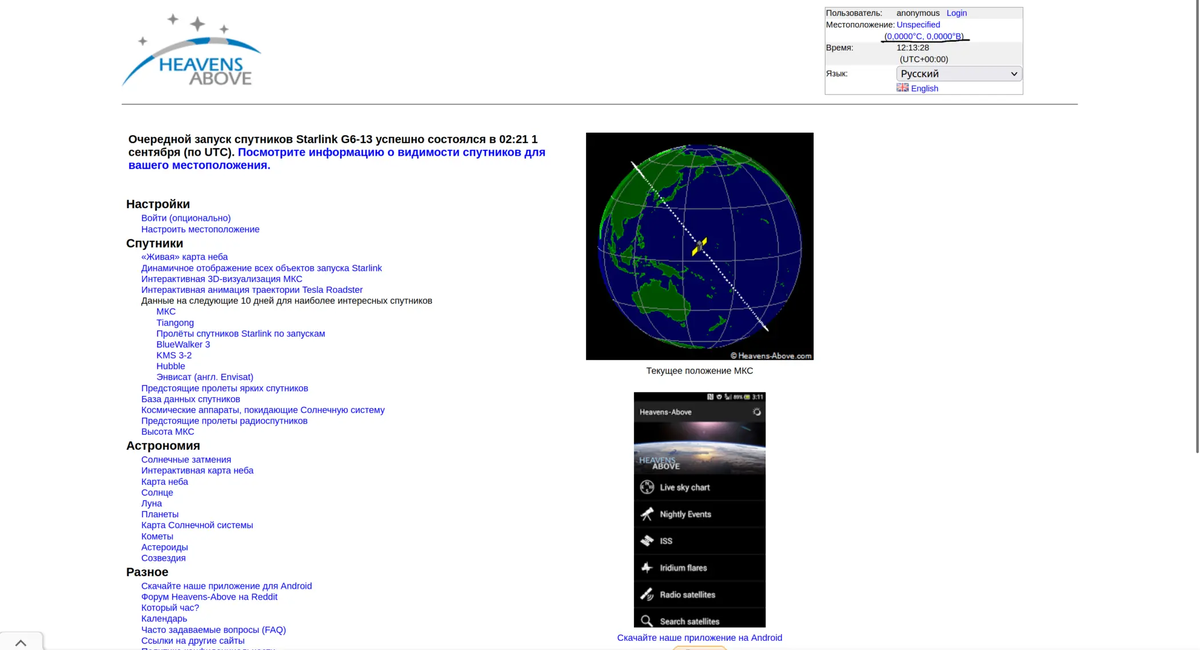Click the МКС satellite link
Viewport: 1200px width, 650px height.
166,312
